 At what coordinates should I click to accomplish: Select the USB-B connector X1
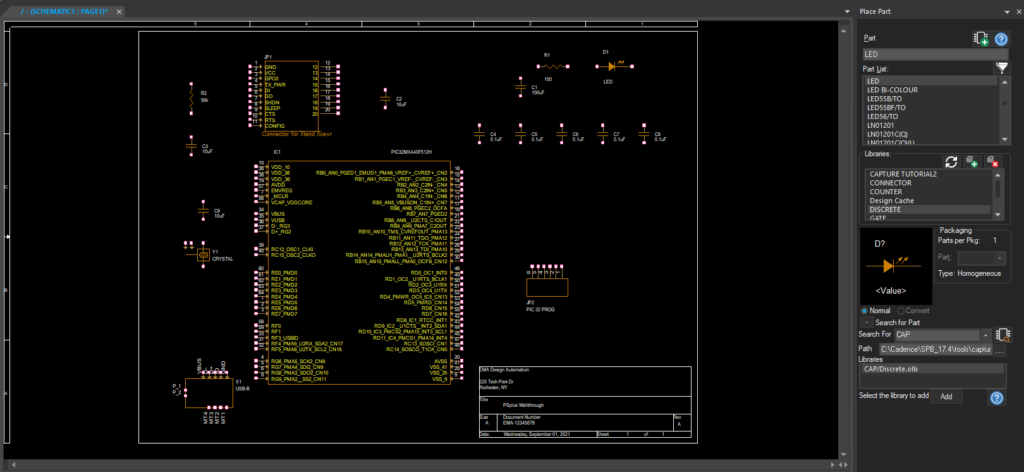tap(209, 393)
